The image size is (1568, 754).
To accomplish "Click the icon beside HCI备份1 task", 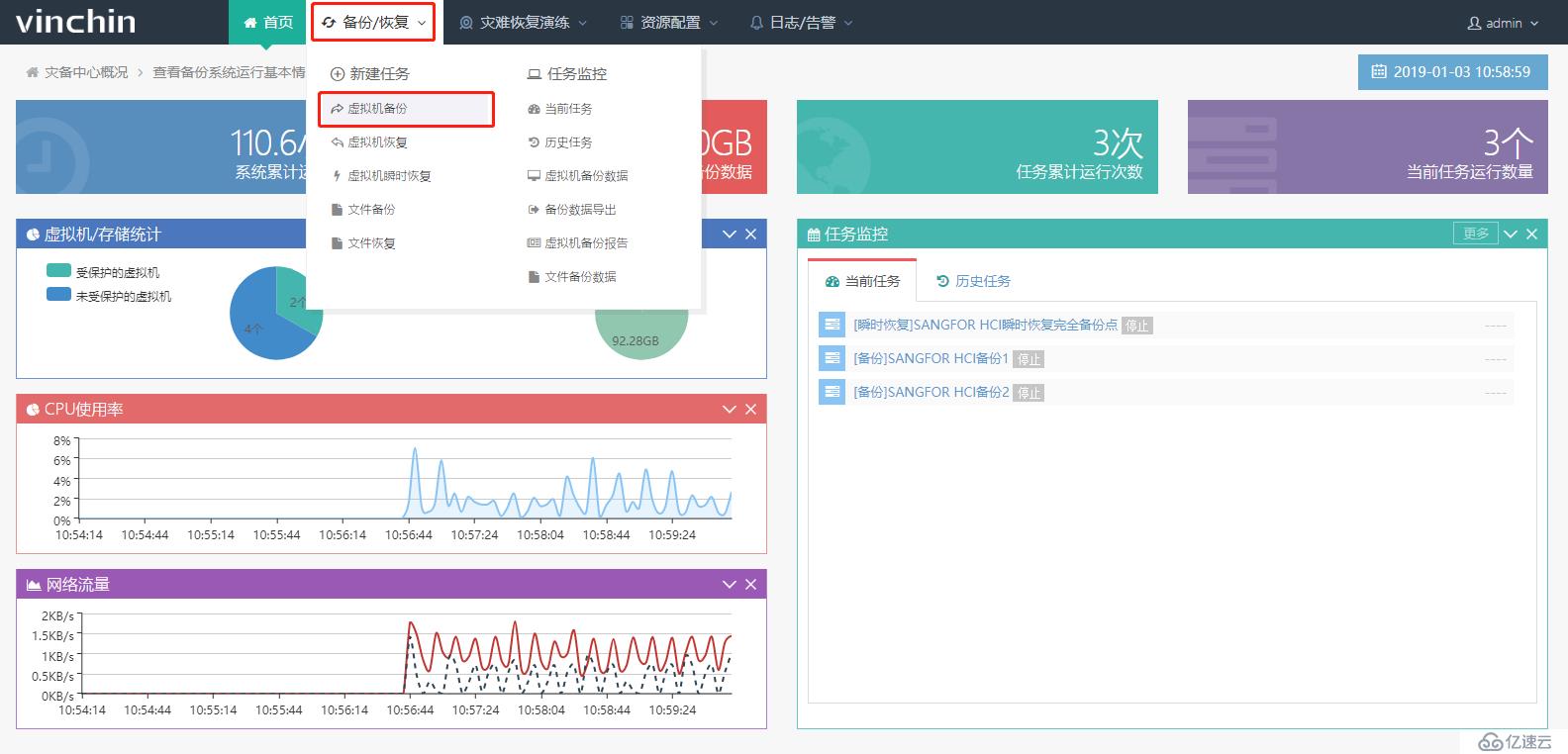I will tap(831, 358).
